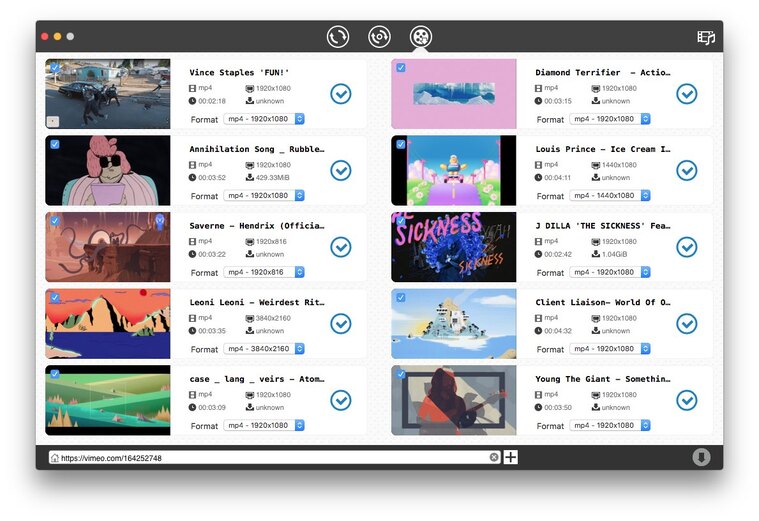The image size is (759, 521).
Task: Select the file size value 1.04GiB
Action: coord(615,254)
